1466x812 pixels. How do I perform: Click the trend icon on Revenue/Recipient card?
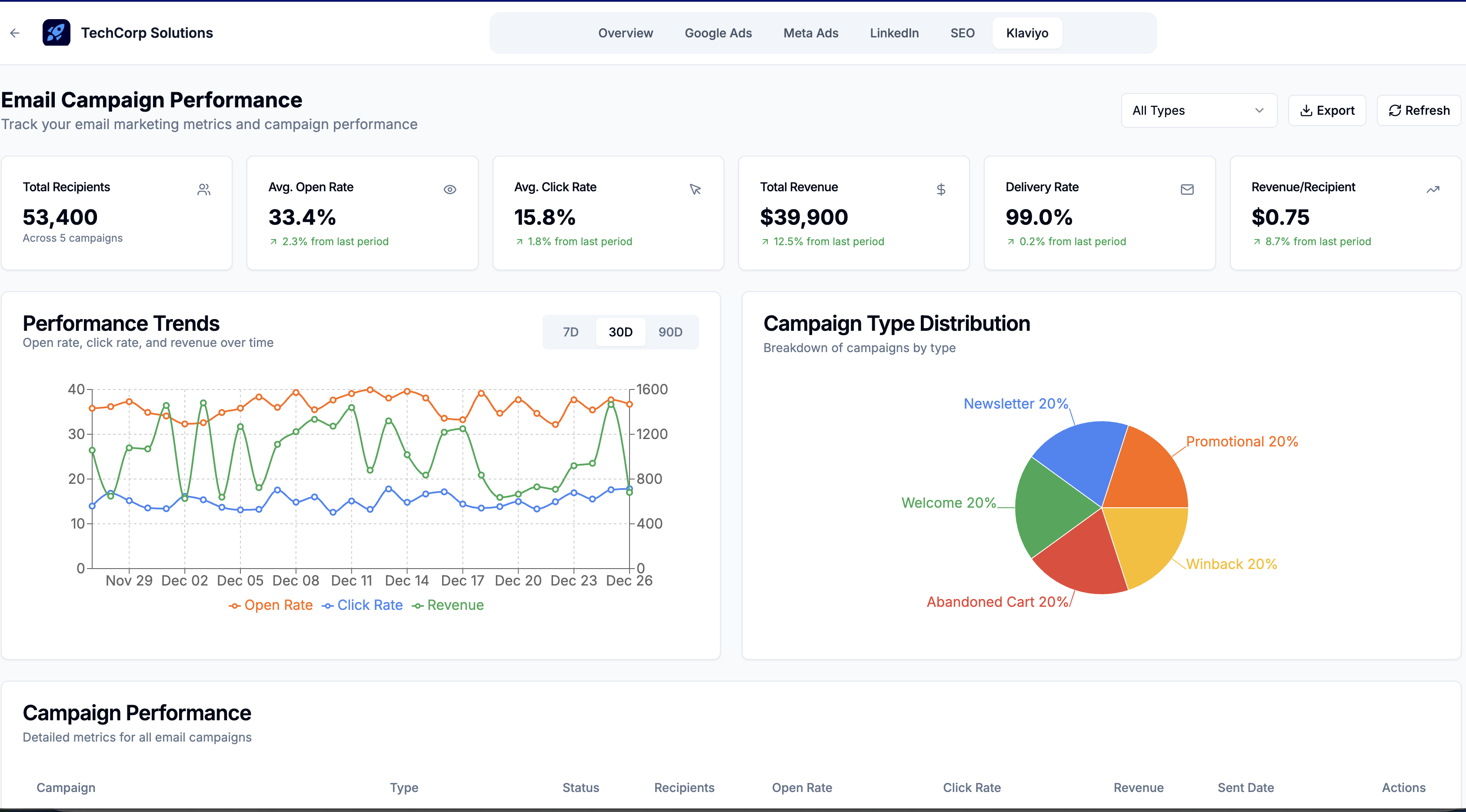click(x=1433, y=189)
